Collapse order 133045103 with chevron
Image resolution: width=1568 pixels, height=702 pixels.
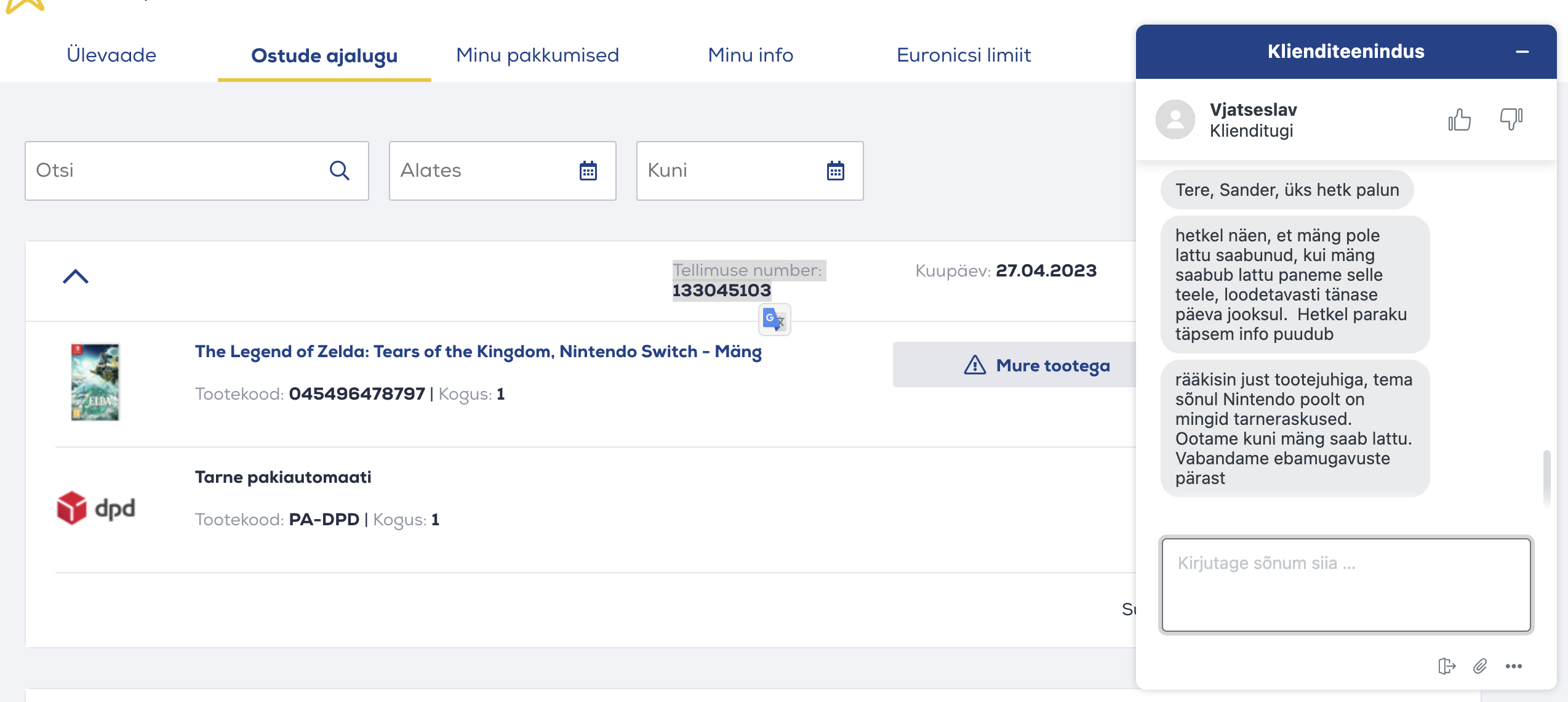(76, 276)
